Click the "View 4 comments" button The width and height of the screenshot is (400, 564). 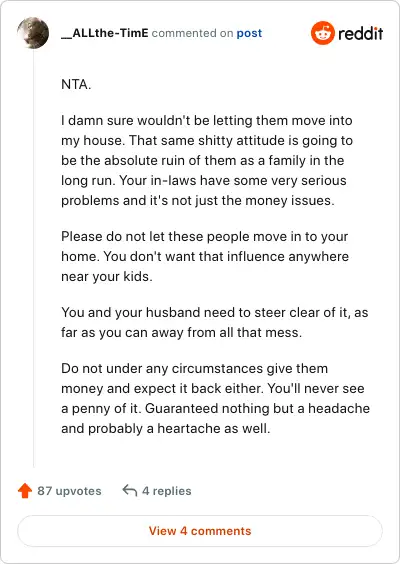tap(200, 531)
